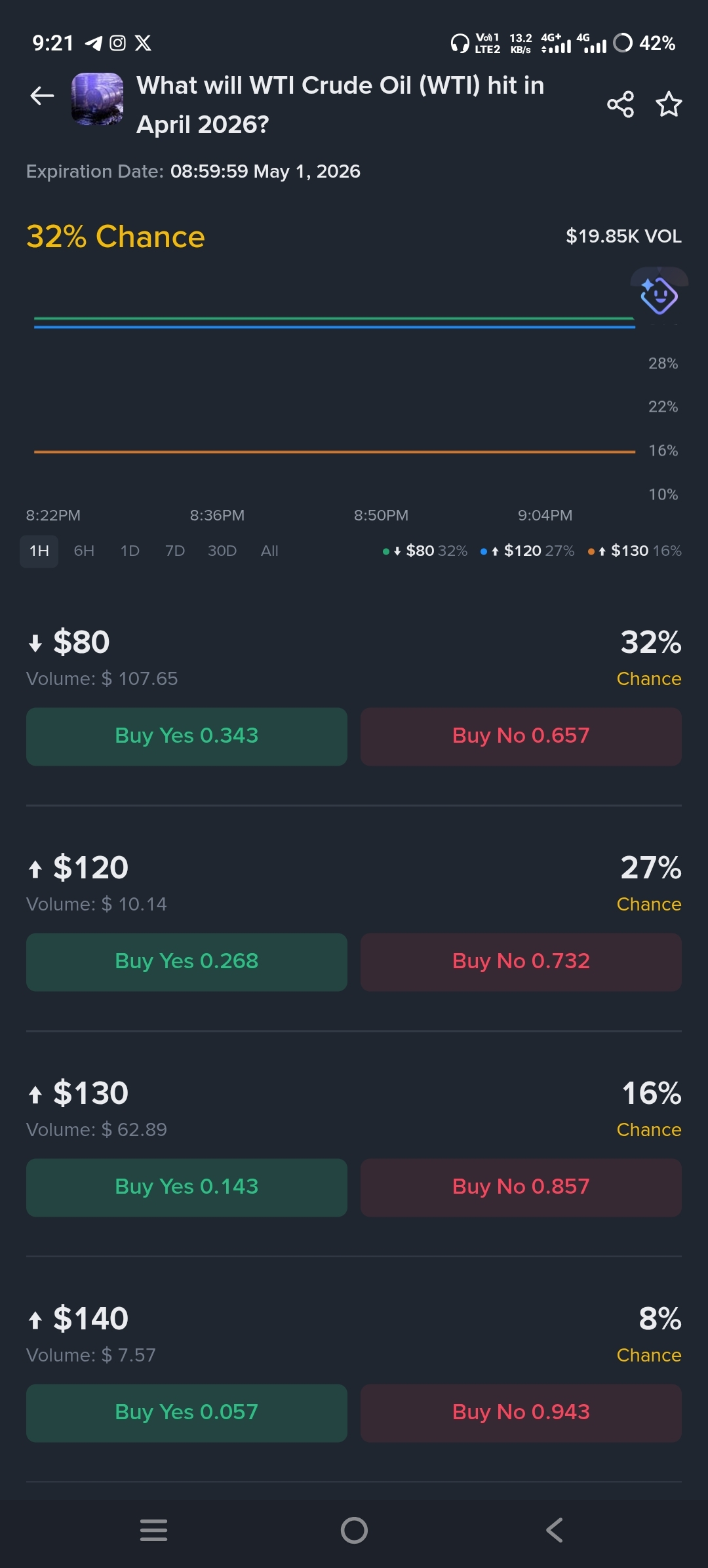Toggle the $80 series in chart legend
The image size is (708, 1568).
pyautogui.click(x=425, y=551)
